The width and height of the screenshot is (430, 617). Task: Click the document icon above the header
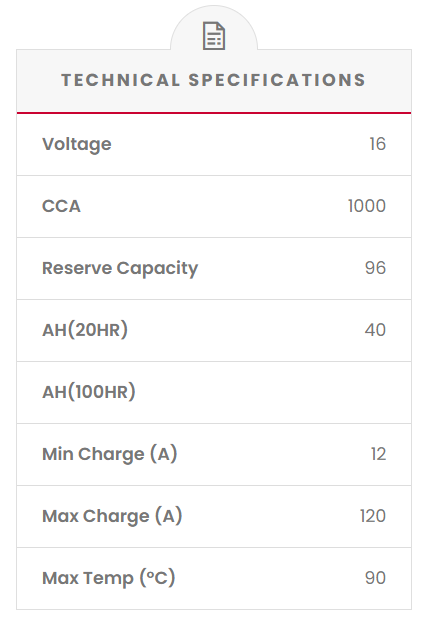pos(214,36)
